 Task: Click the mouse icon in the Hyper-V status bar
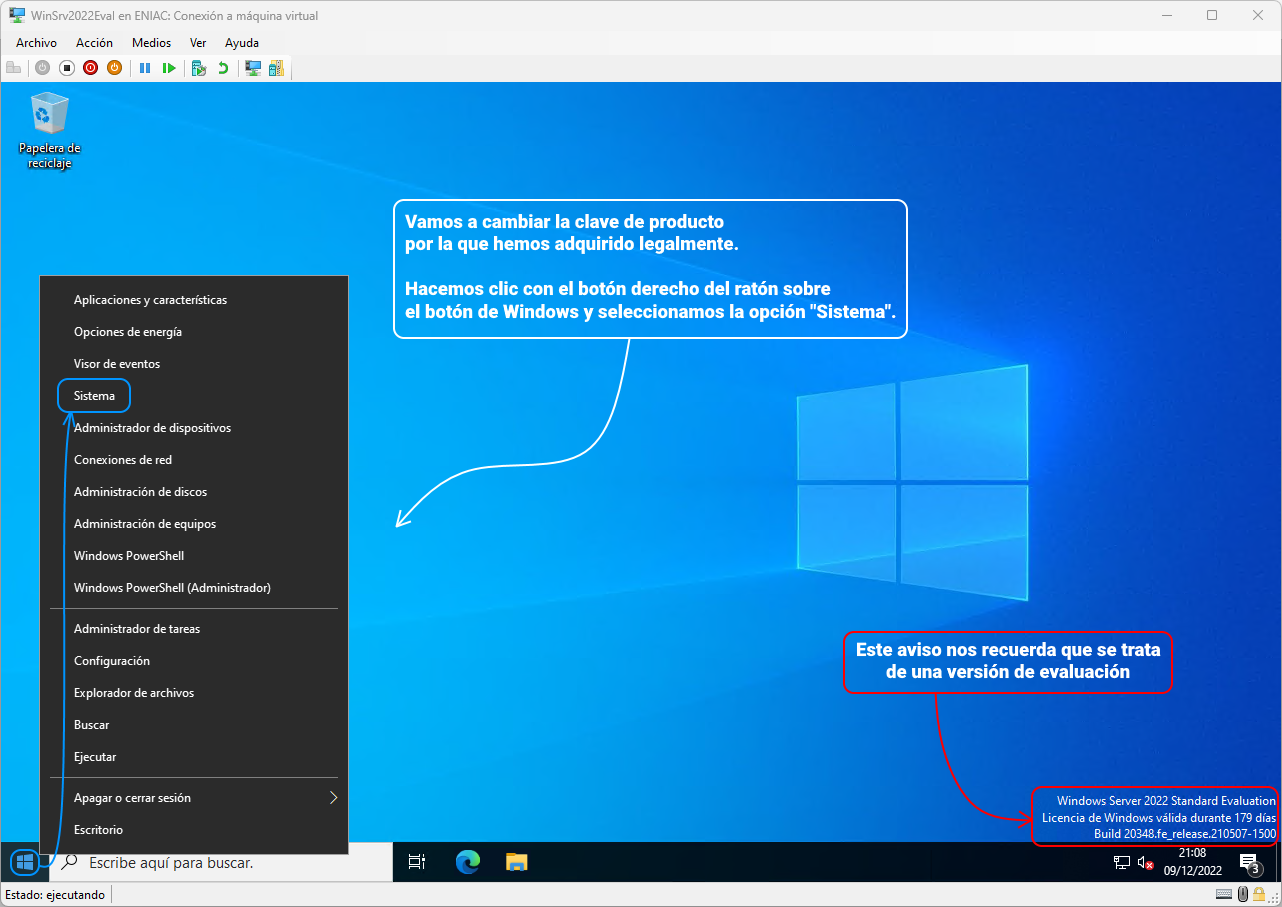point(1243,894)
